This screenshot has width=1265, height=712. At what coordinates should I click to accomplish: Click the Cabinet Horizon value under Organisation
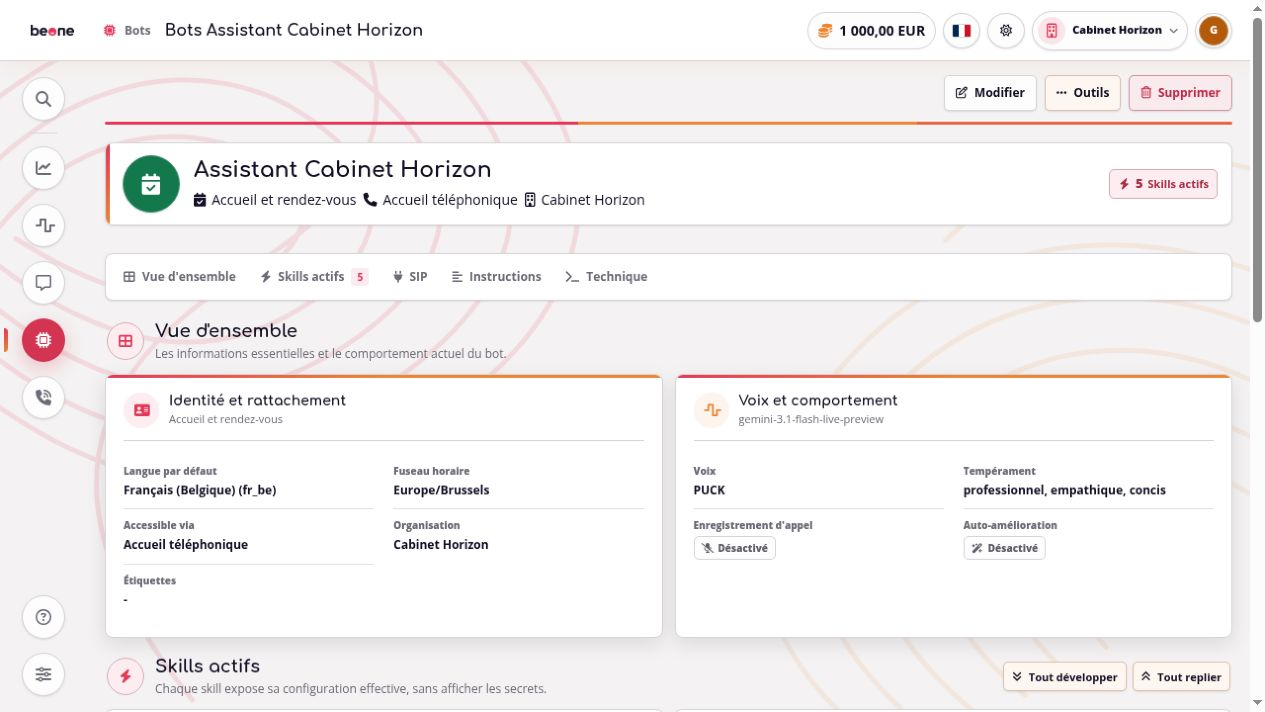441,545
